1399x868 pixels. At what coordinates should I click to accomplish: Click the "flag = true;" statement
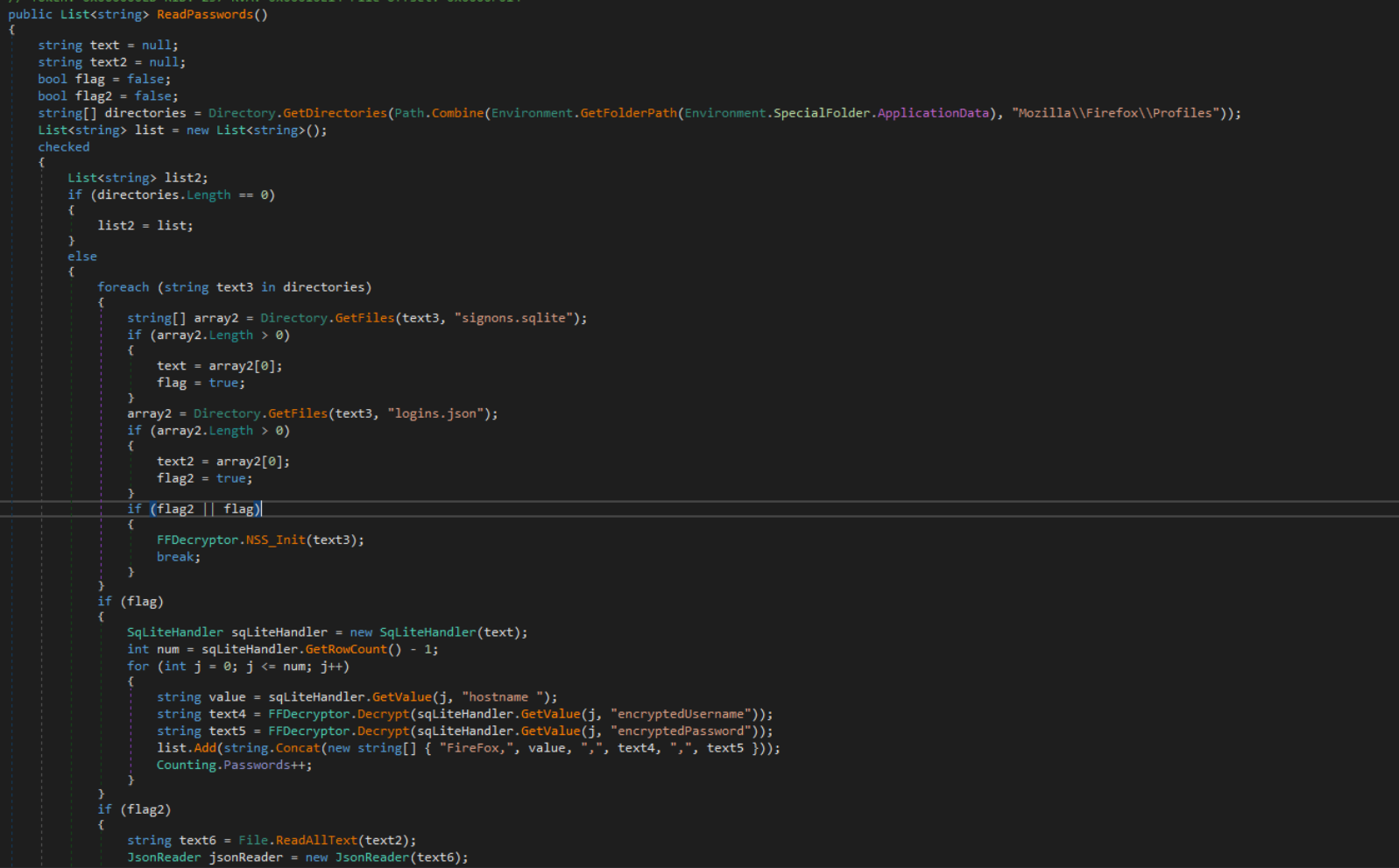tap(201, 383)
